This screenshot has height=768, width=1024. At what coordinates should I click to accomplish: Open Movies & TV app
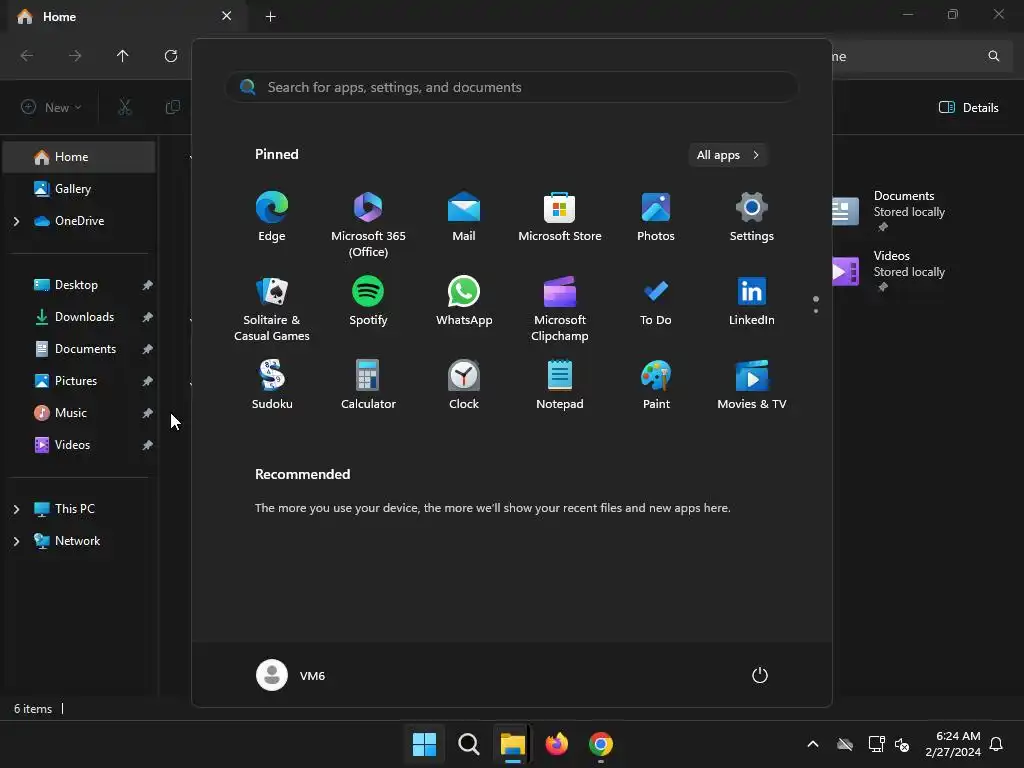752,385
